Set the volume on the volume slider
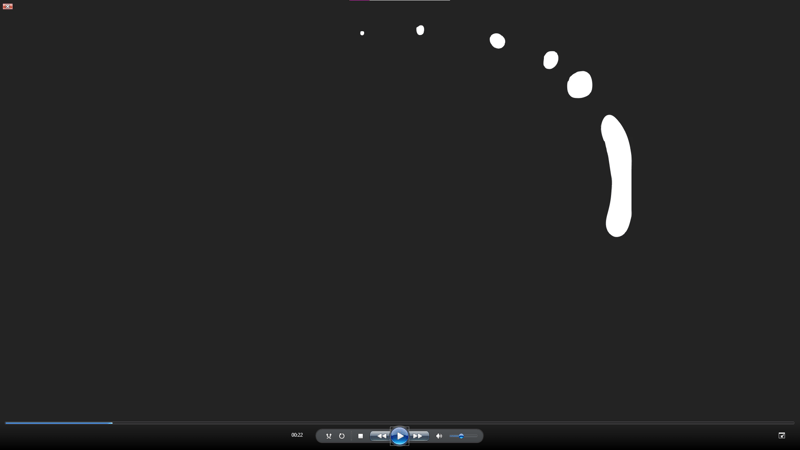 tap(463, 436)
